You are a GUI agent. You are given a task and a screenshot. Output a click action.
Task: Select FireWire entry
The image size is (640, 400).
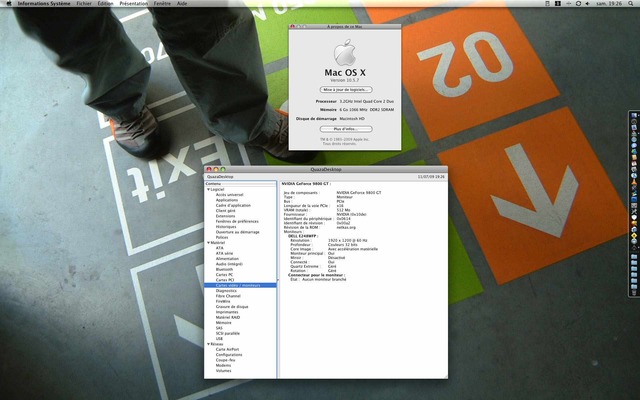point(223,301)
